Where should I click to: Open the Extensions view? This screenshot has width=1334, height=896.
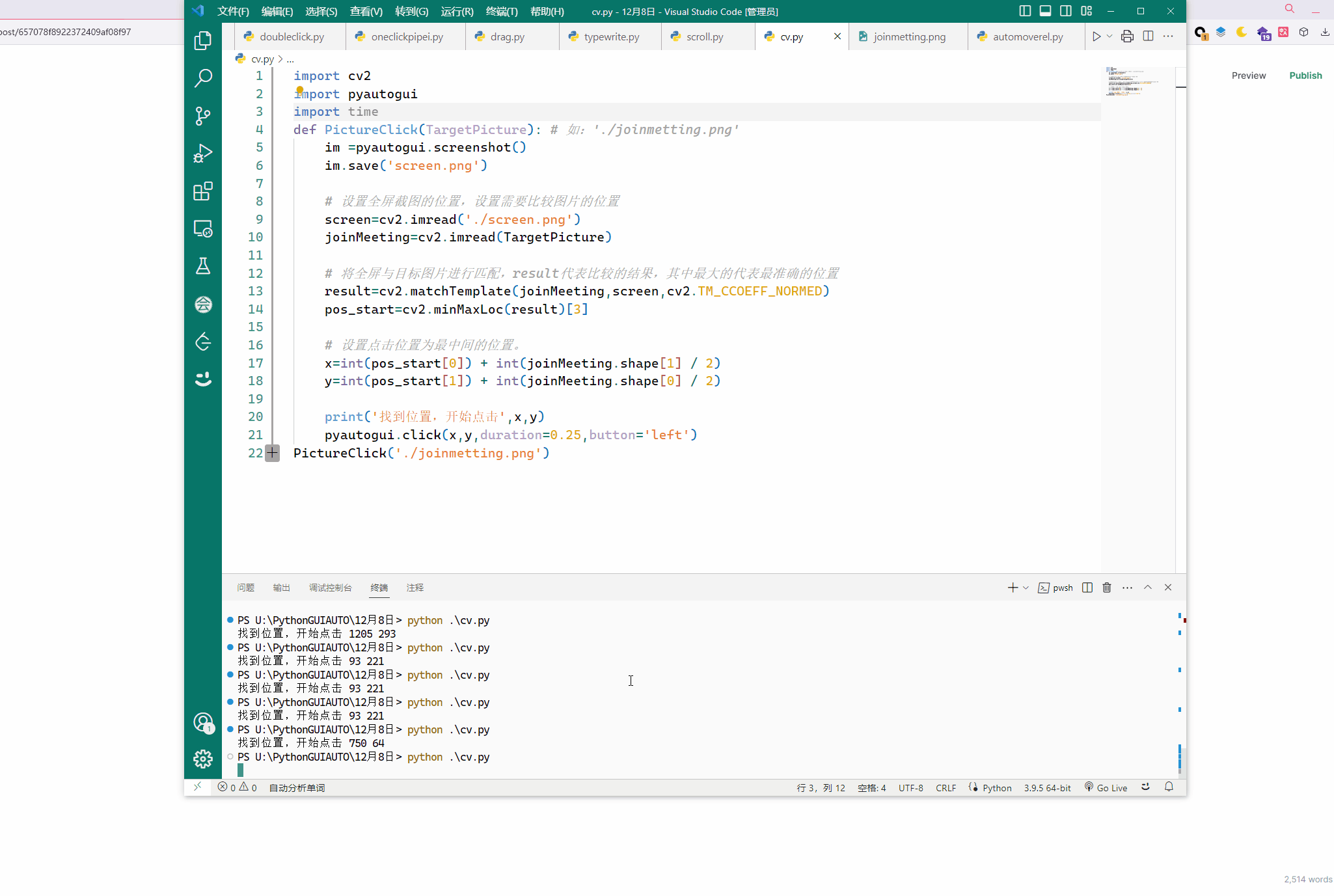(203, 191)
